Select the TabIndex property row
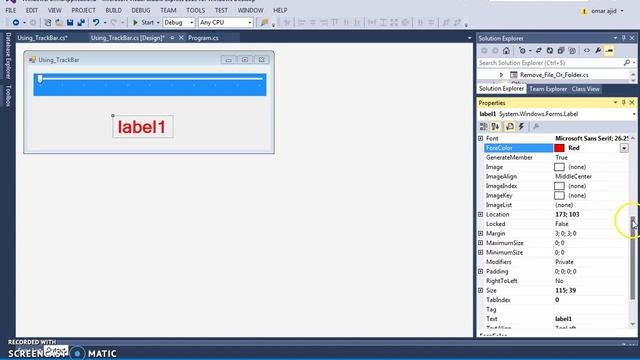This screenshot has height=360, width=640. (553, 300)
